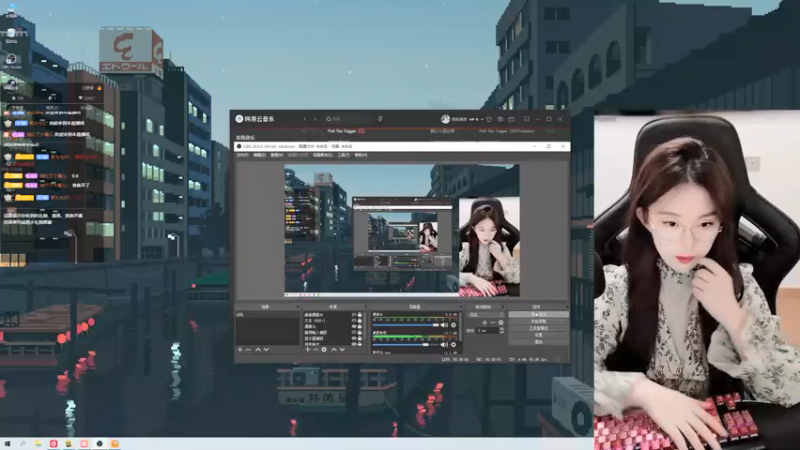Open the Help menu in OBS

pyautogui.click(x=361, y=155)
